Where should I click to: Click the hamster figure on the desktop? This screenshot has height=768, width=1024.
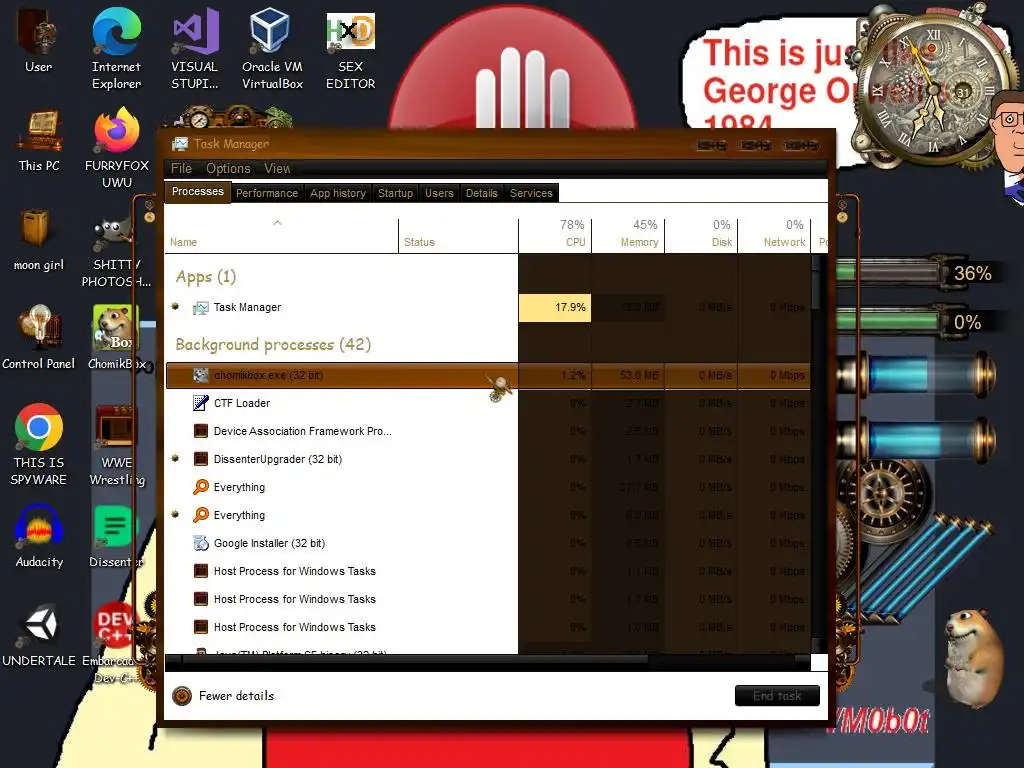click(x=972, y=658)
